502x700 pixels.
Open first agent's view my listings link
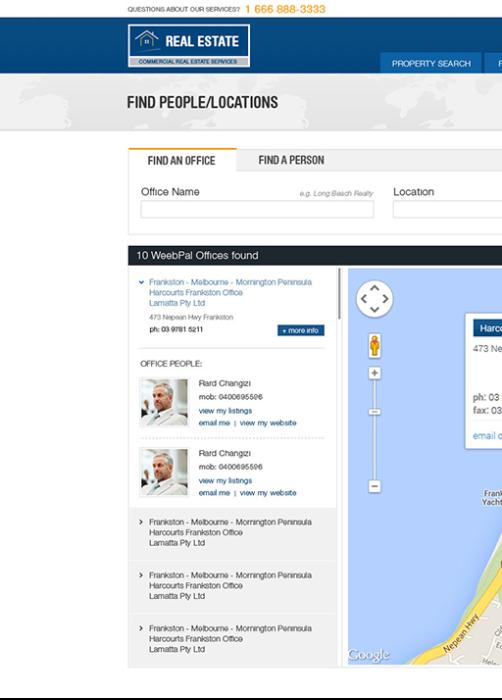tap(225, 411)
